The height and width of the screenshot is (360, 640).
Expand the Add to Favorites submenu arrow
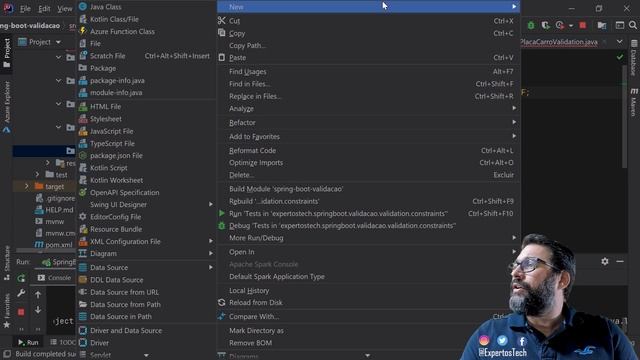pos(514,136)
